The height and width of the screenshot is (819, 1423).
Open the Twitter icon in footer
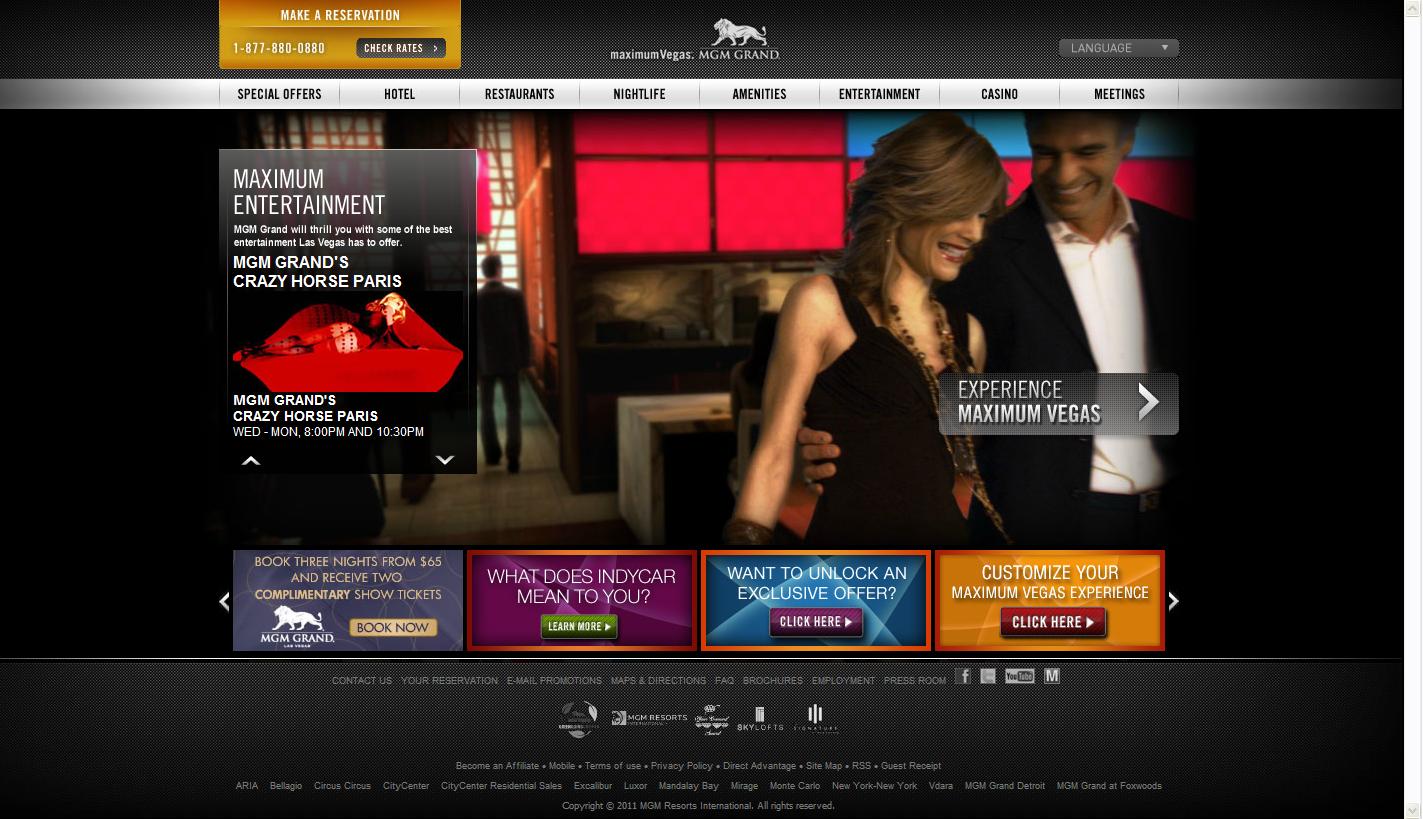pos(988,677)
